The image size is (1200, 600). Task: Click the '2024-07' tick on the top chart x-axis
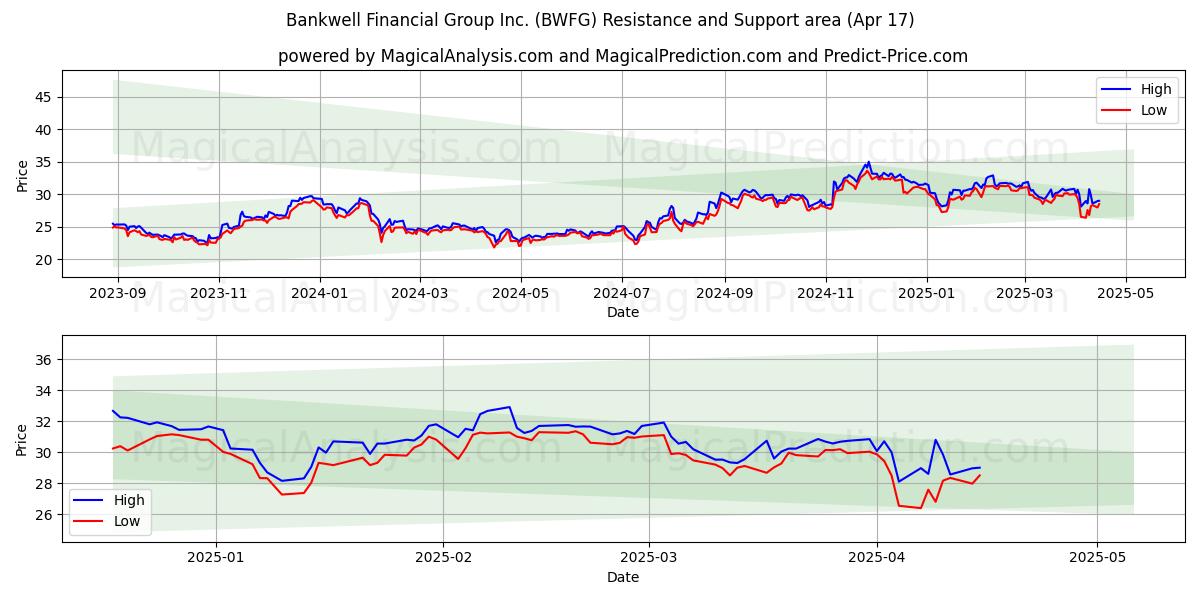click(x=621, y=294)
